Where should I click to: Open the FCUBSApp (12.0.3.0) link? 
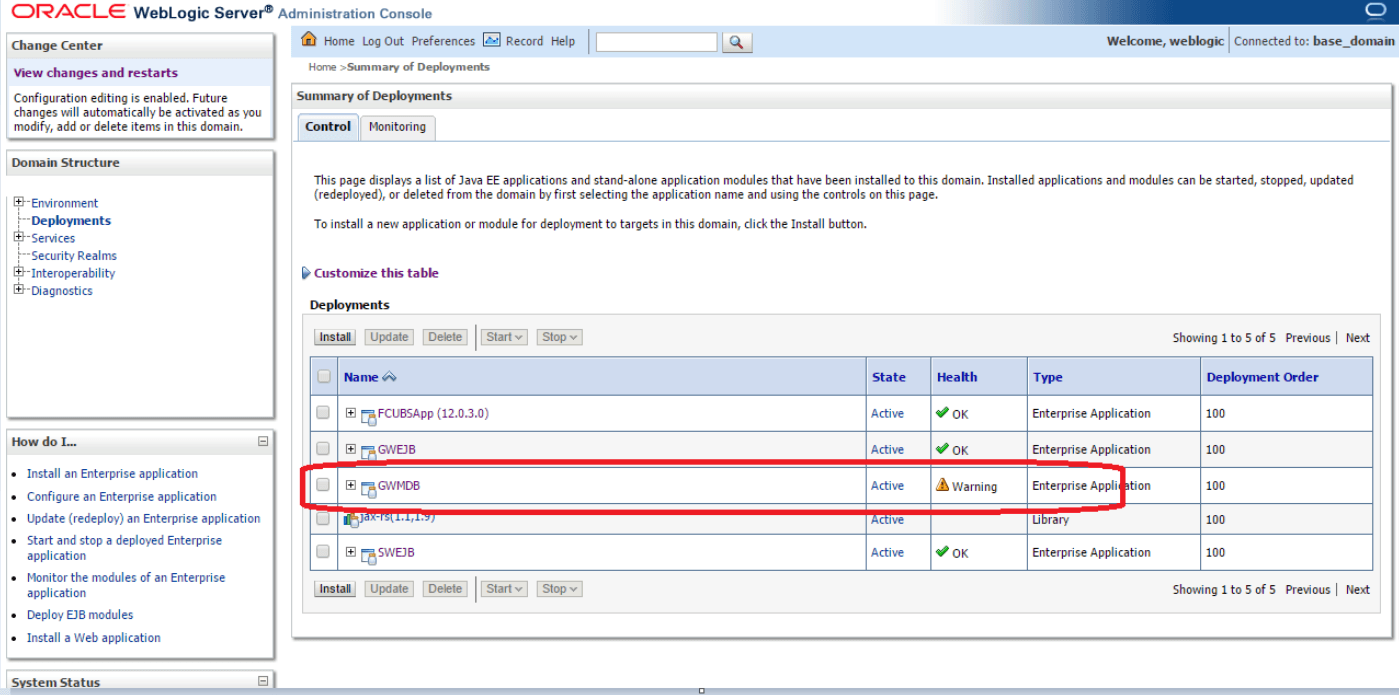point(433,413)
